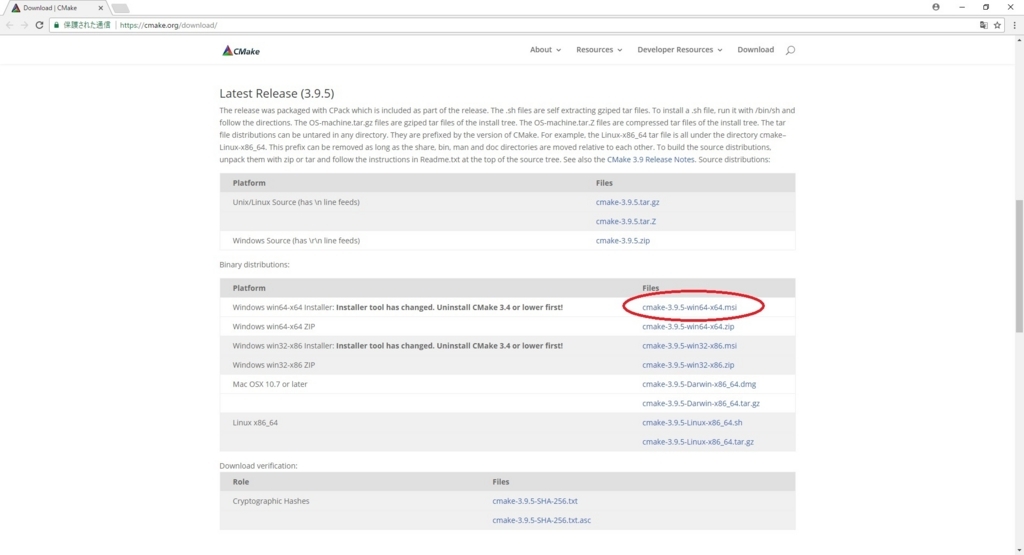1024x555 pixels.
Task: Download cmake-3.9.5-win64-x64.msi installer
Action: point(689,308)
